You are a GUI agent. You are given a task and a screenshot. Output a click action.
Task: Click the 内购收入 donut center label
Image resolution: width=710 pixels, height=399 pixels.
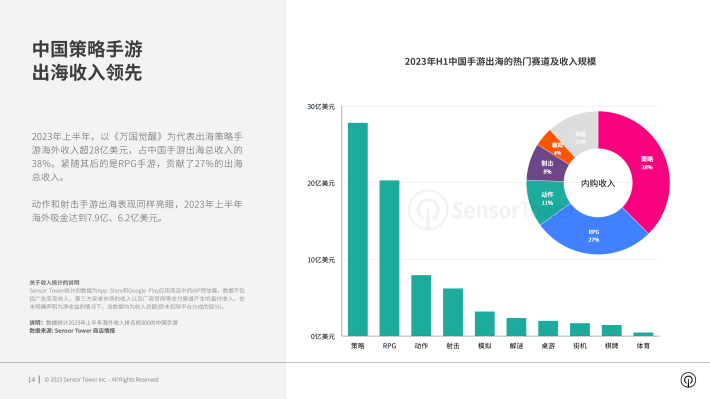598,183
